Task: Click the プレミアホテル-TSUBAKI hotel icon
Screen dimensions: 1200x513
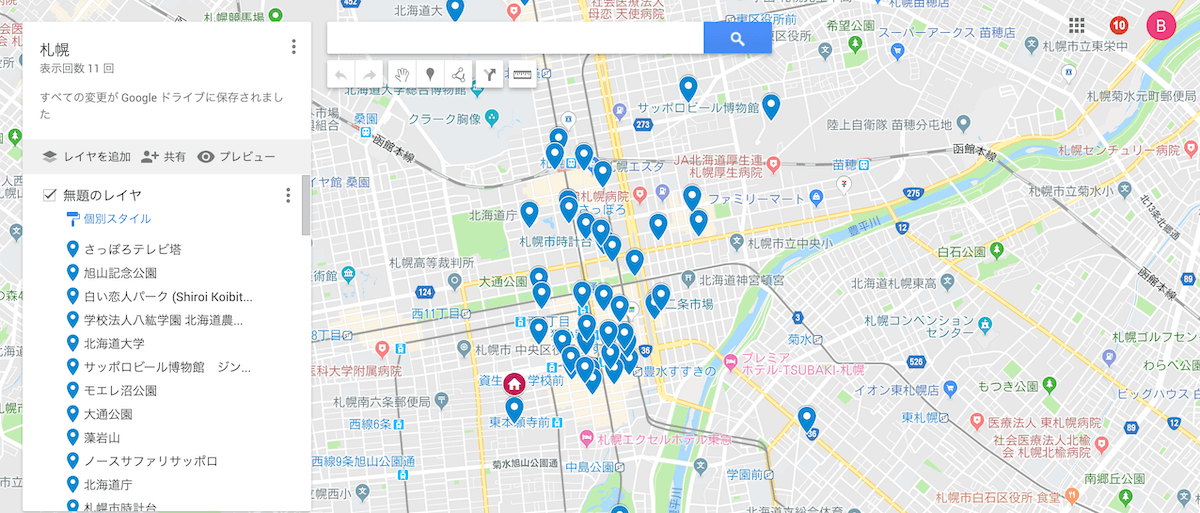Action: (730, 362)
